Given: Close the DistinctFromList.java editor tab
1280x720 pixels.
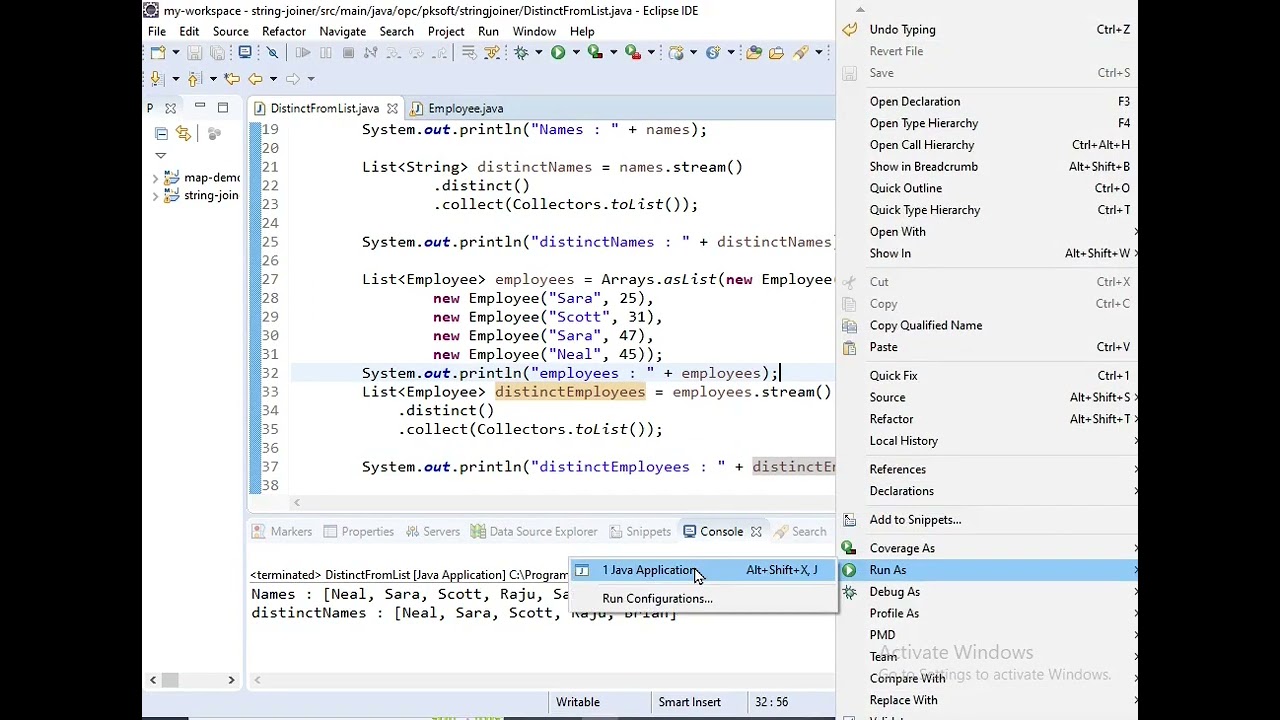Looking at the screenshot, I should tap(392, 108).
